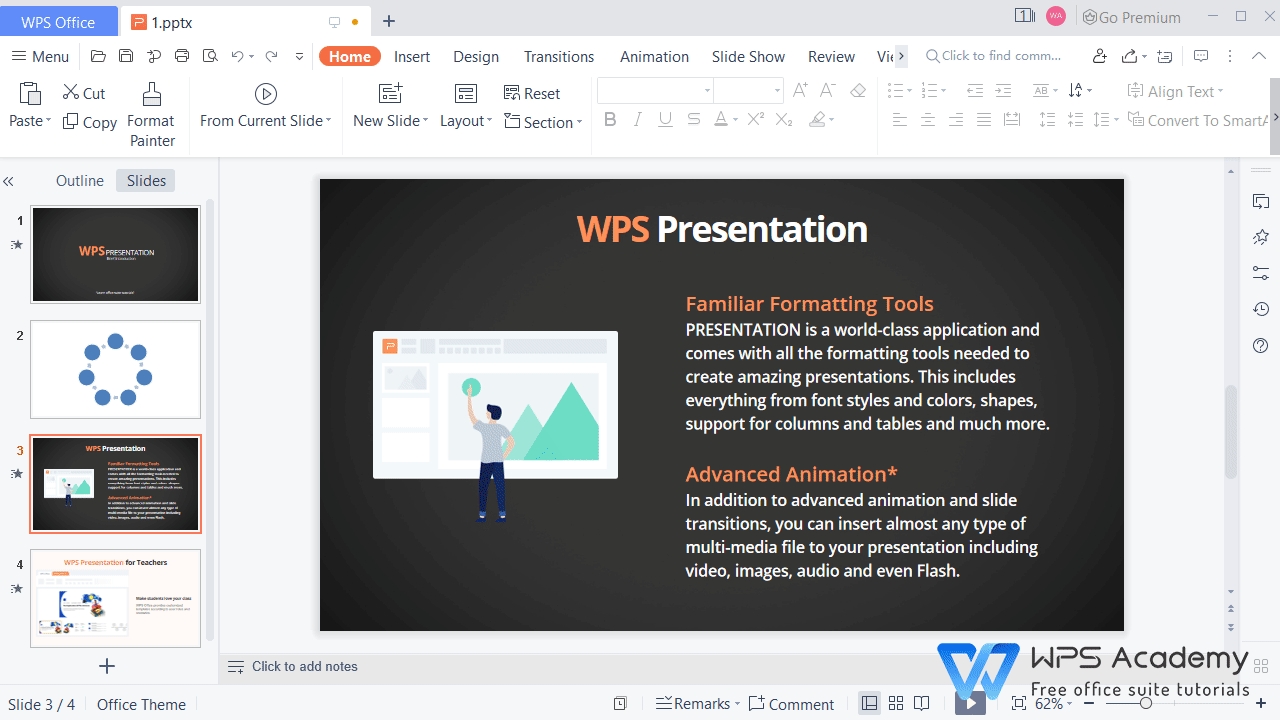Select the Format Painter tool
Screen dimensions: 1280x720
pos(152,113)
